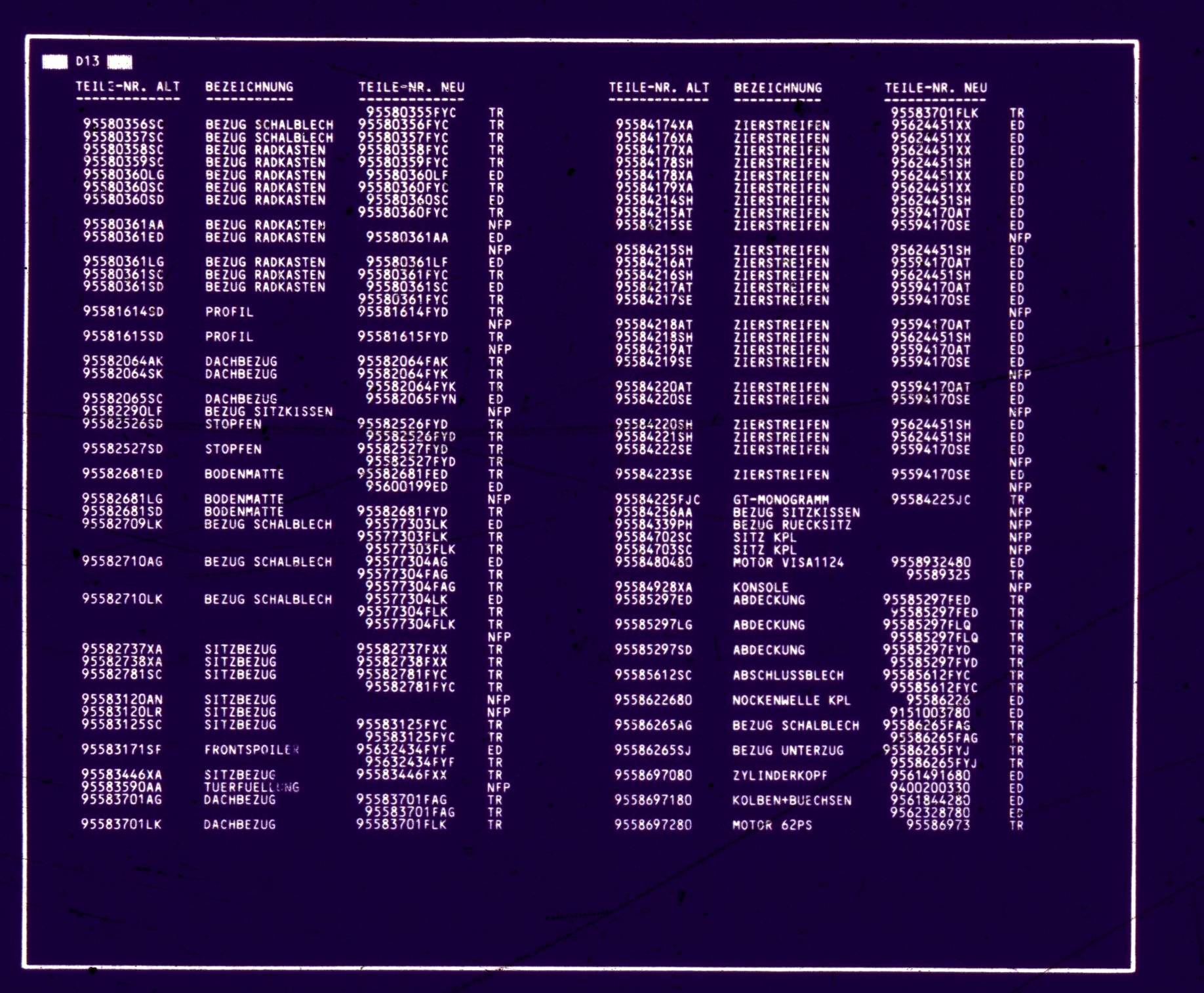Click old part number 95582290LF
This screenshot has width=1204, height=993.
coord(123,411)
